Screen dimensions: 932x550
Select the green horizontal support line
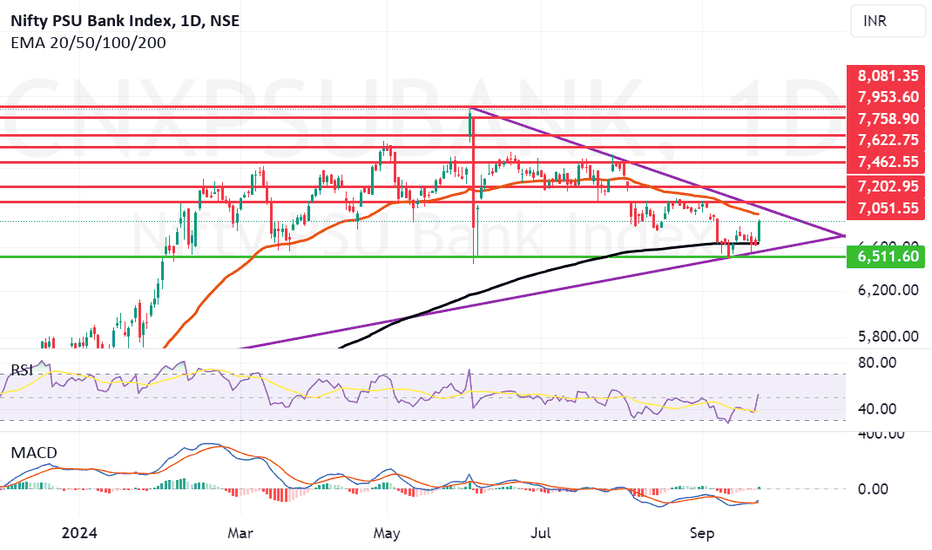click(x=423, y=257)
